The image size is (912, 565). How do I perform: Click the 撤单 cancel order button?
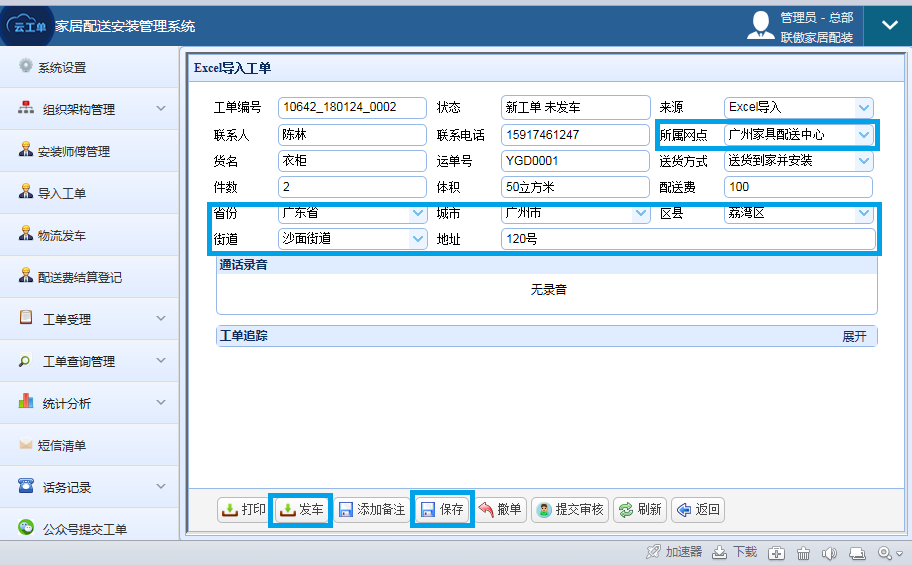click(500, 510)
